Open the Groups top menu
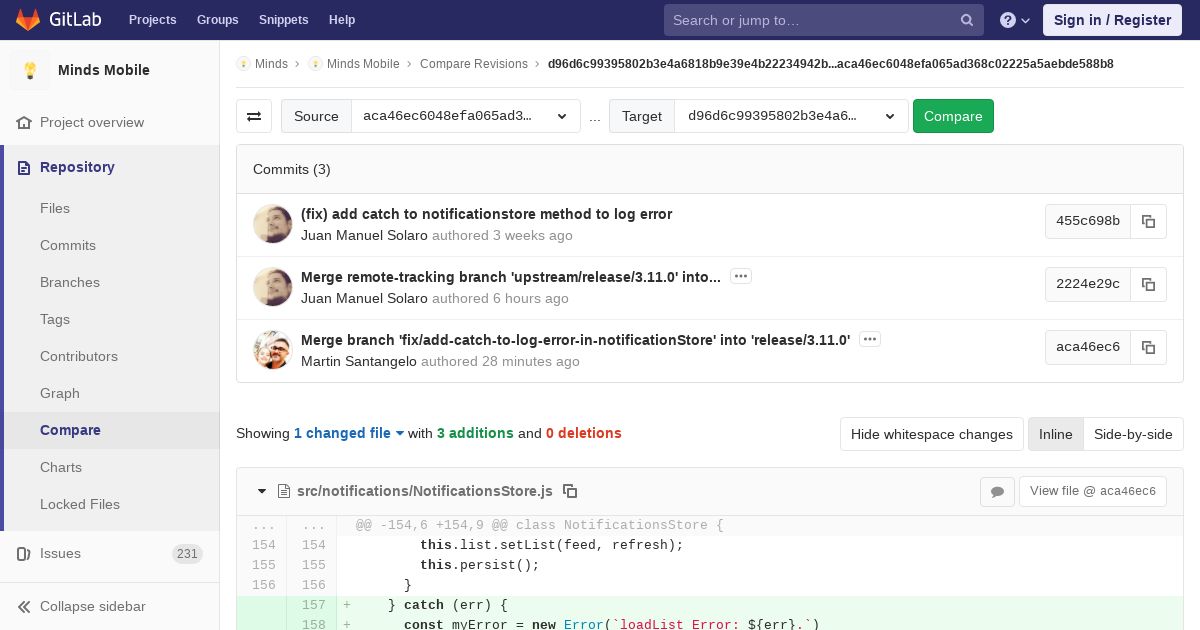This screenshot has width=1200, height=630. click(217, 20)
